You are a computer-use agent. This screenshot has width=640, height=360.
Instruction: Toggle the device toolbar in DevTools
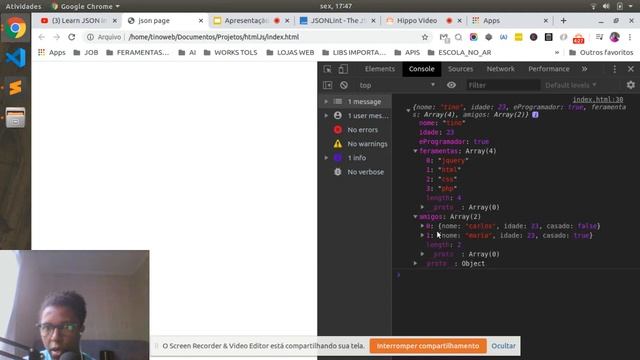pyautogui.click(x=343, y=69)
